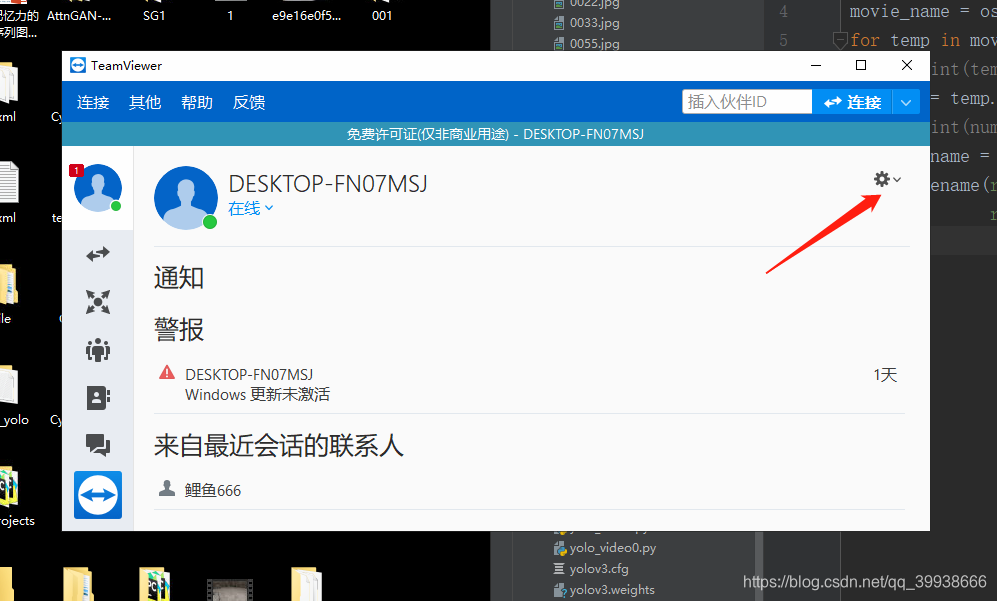
Task: Click the 1天 alert age label
Action: (885, 375)
